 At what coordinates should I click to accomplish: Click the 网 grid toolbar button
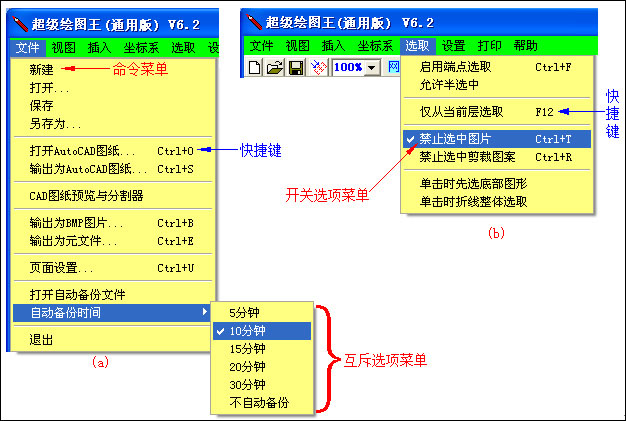pos(393,67)
